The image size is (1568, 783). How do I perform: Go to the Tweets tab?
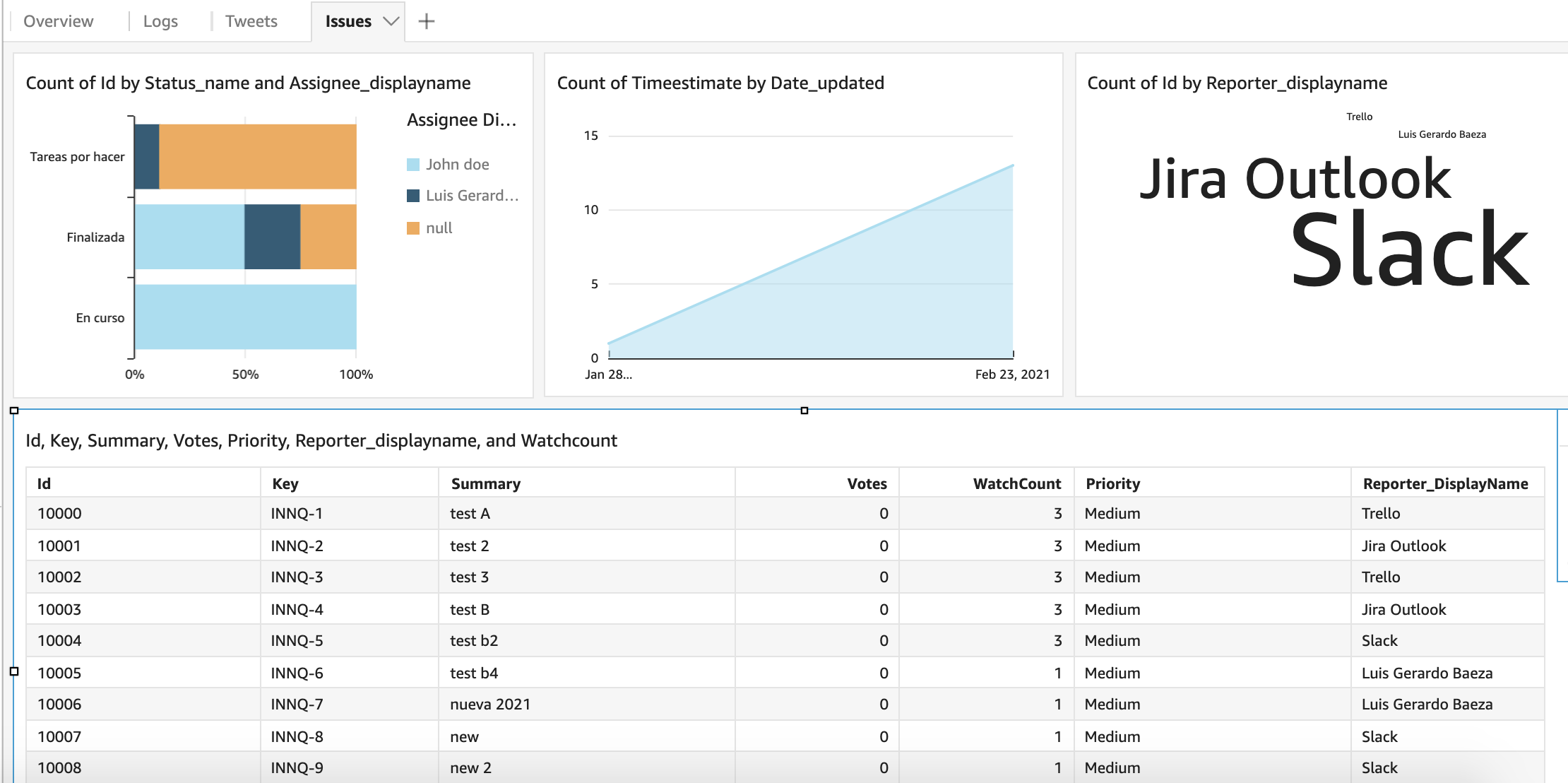[x=251, y=21]
